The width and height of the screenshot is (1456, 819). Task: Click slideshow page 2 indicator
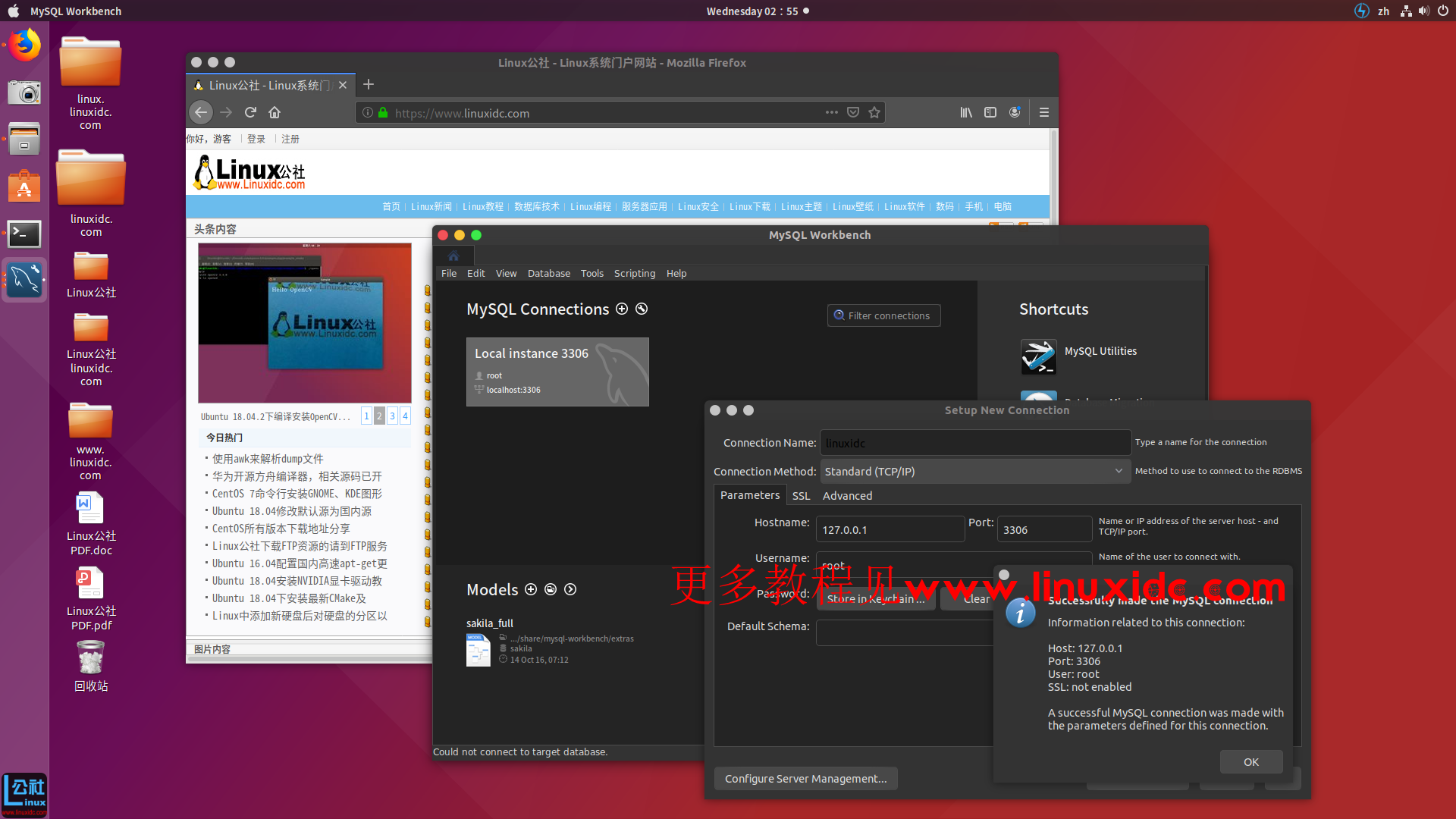coord(379,416)
